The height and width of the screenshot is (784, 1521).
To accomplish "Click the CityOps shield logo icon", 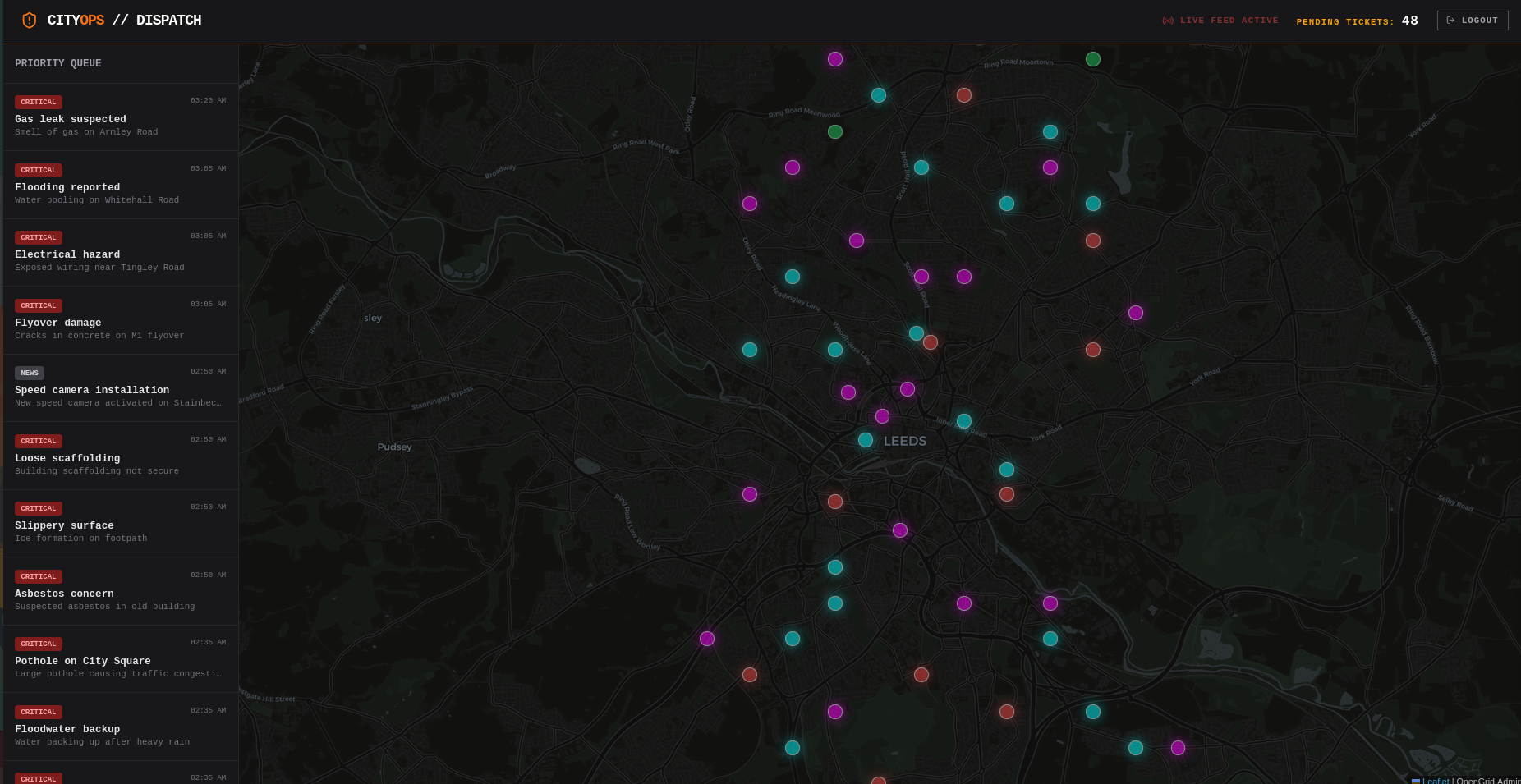I will tap(29, 21).
